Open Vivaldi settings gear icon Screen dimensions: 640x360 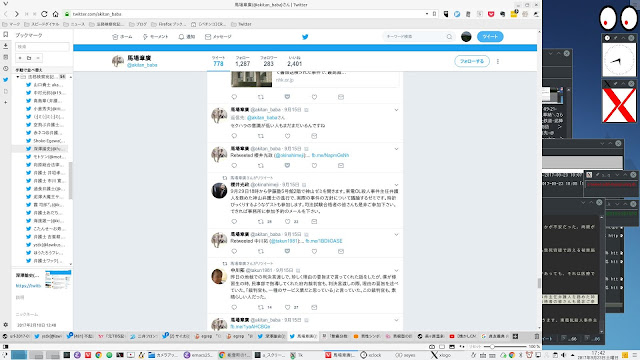tap(5, 325)
